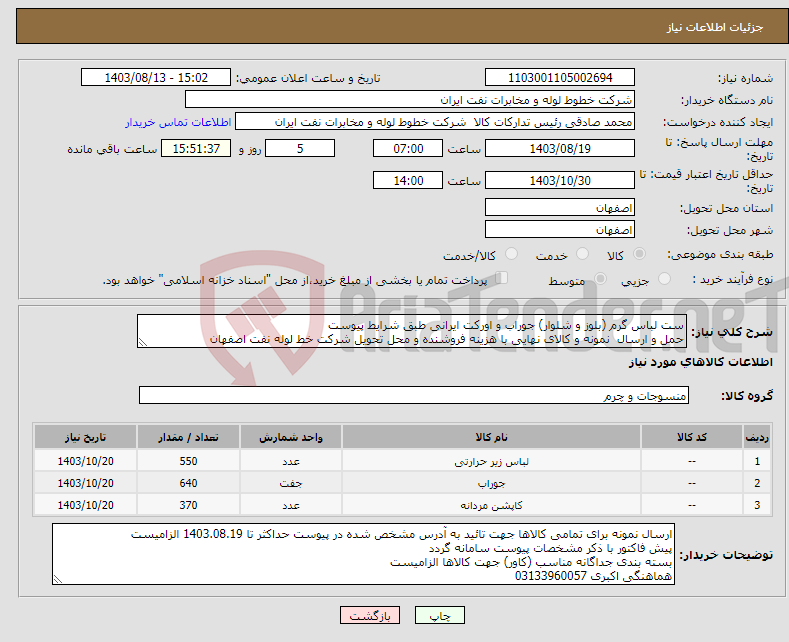The height and width of the screenshot is (642, 789).
Task: Open اطلاعات تماس خریدار link
Action: point(178,122)
